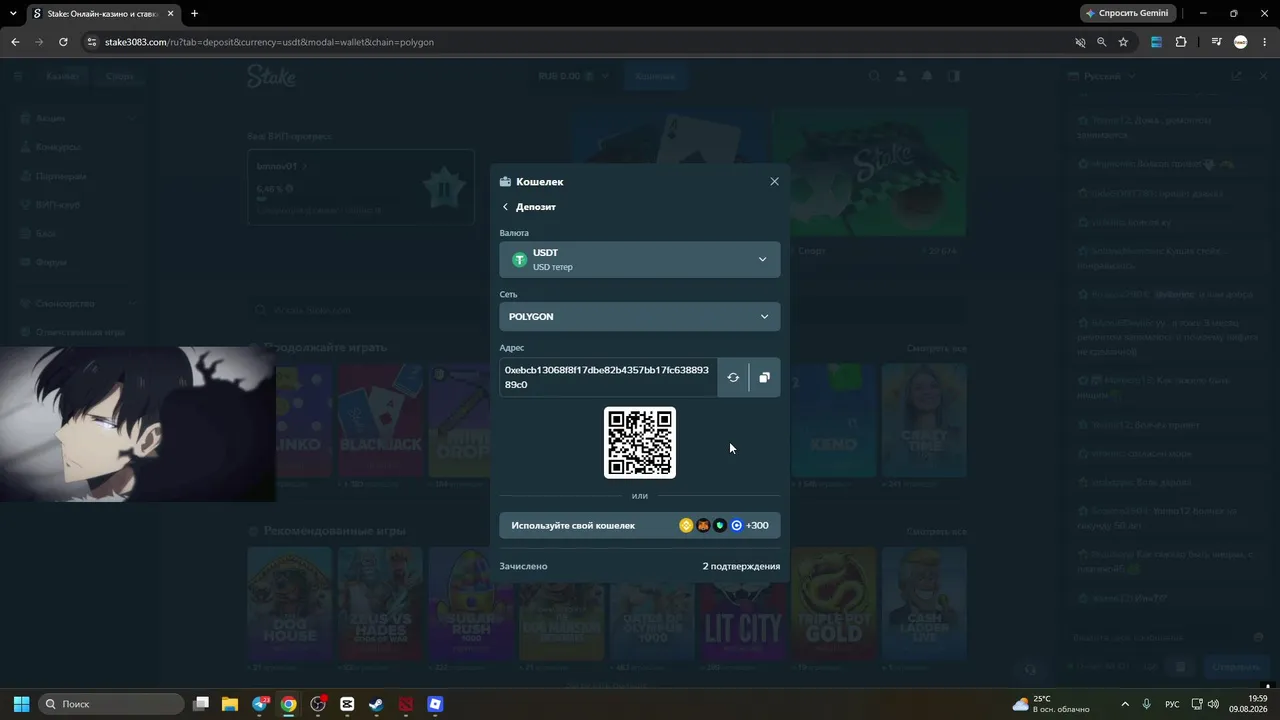Open the Chrome profile avatar
The image size is (1280, 720).
click(x=1241, y=42)
